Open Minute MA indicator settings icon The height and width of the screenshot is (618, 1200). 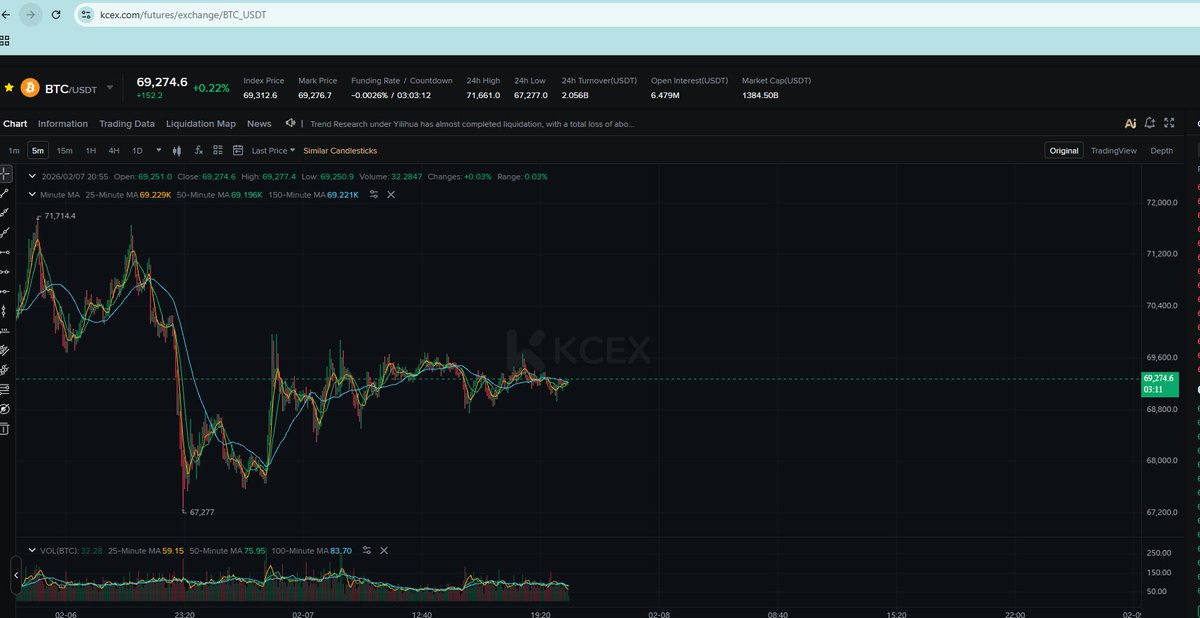pyautogui.click(x=373, y=194)
